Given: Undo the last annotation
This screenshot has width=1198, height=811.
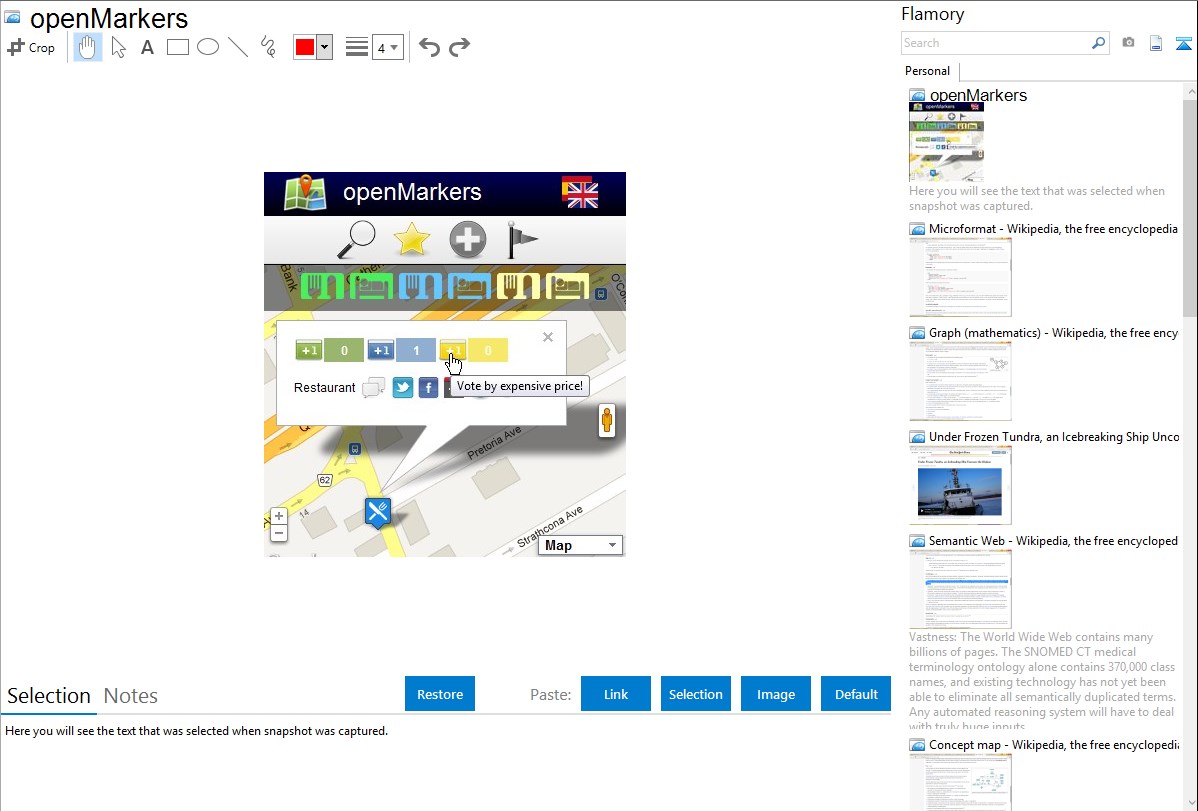Looking at the screenshot, I should coord(429,47).
